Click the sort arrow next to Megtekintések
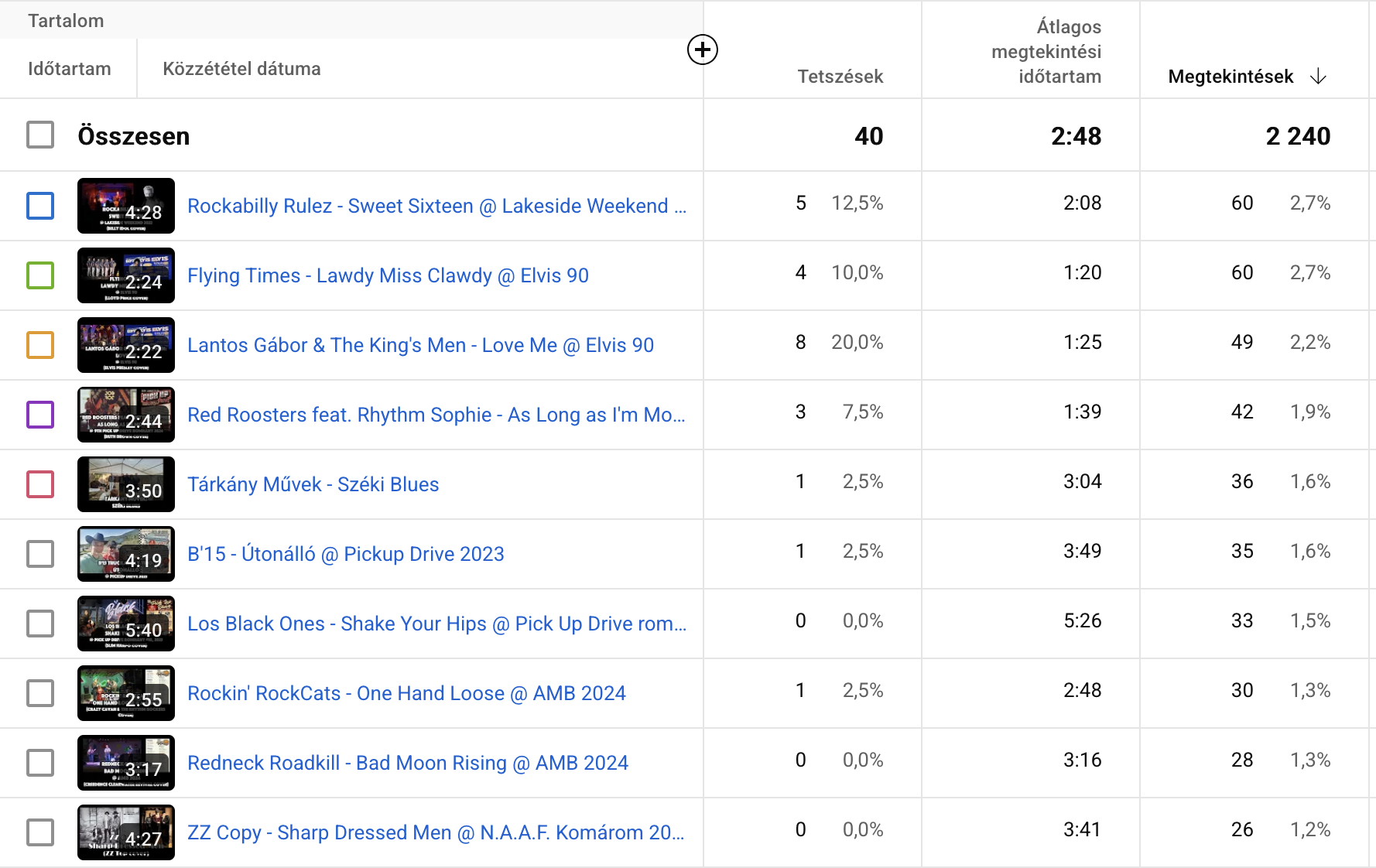1376x868 pixels. (1318, 77)
